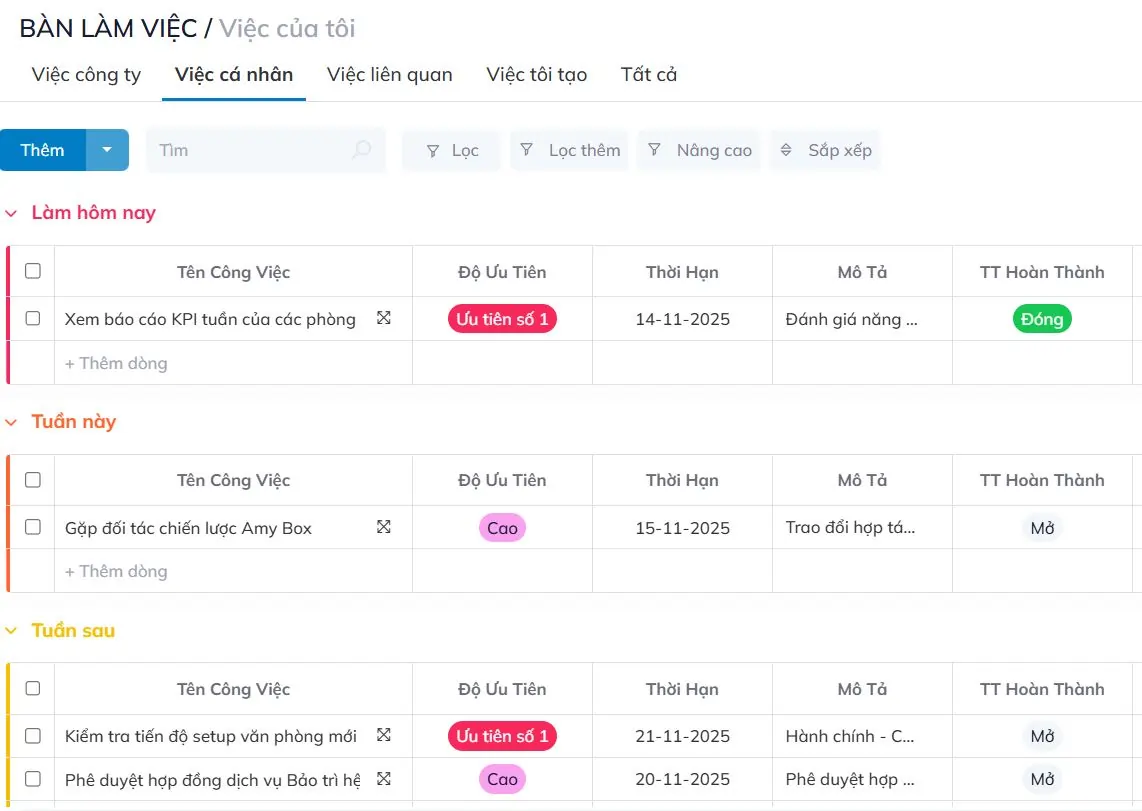Open the Việc công ty tab

[x=85, y=74]
